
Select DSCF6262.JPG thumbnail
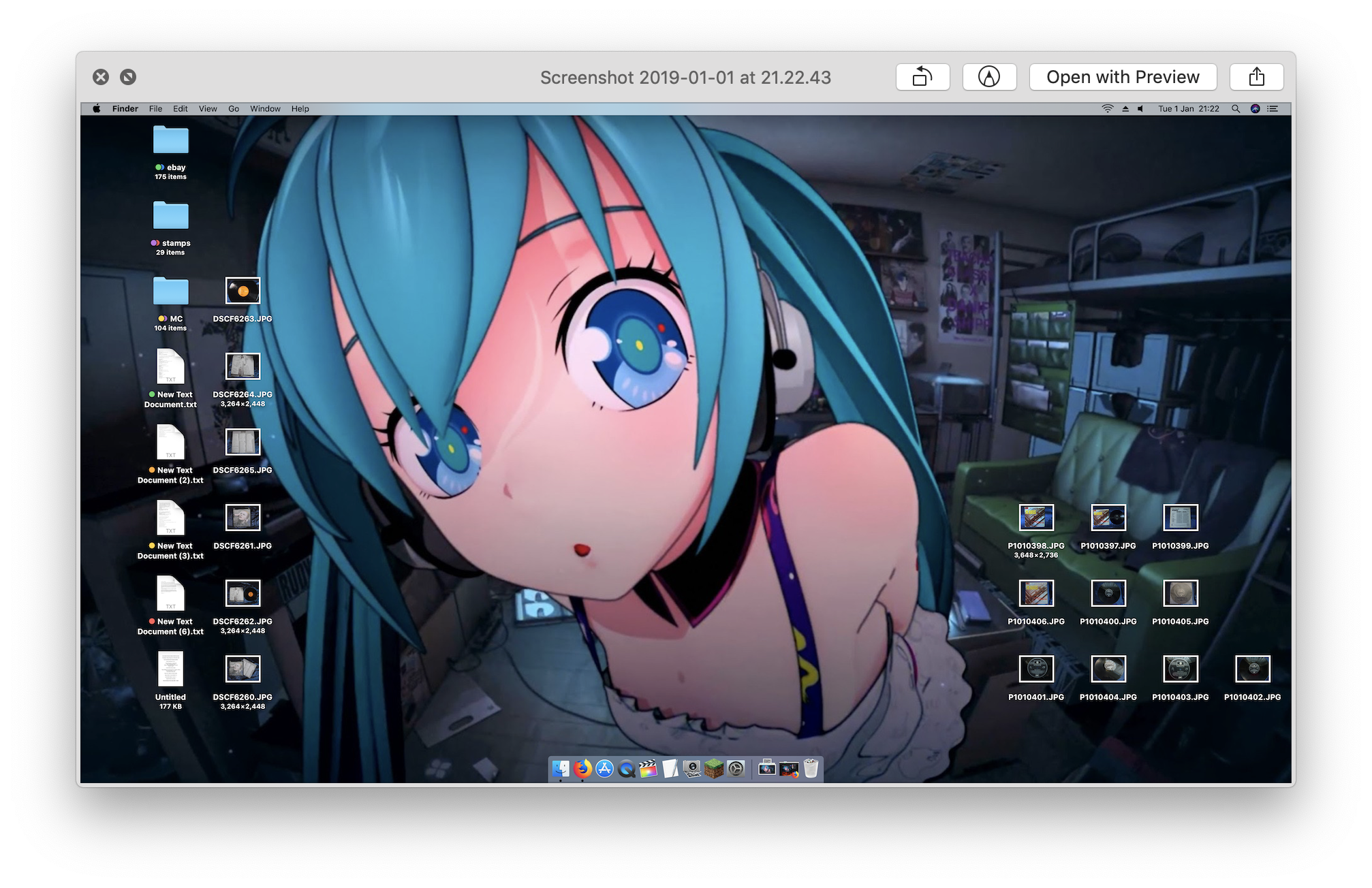[x=243, y=593]
